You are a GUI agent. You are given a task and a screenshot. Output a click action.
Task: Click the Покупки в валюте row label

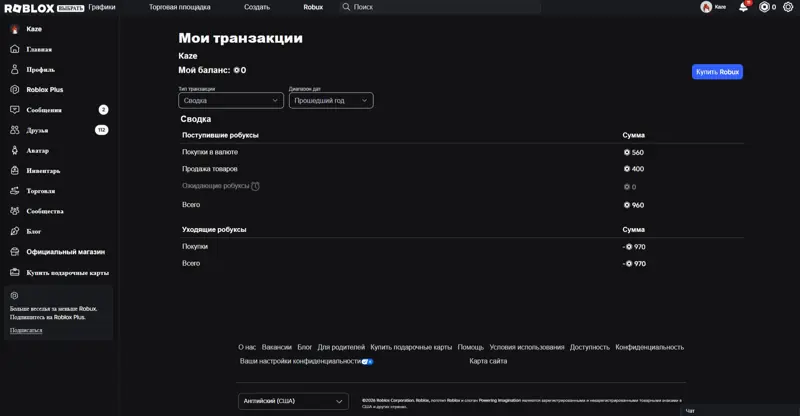coord(210,152)
